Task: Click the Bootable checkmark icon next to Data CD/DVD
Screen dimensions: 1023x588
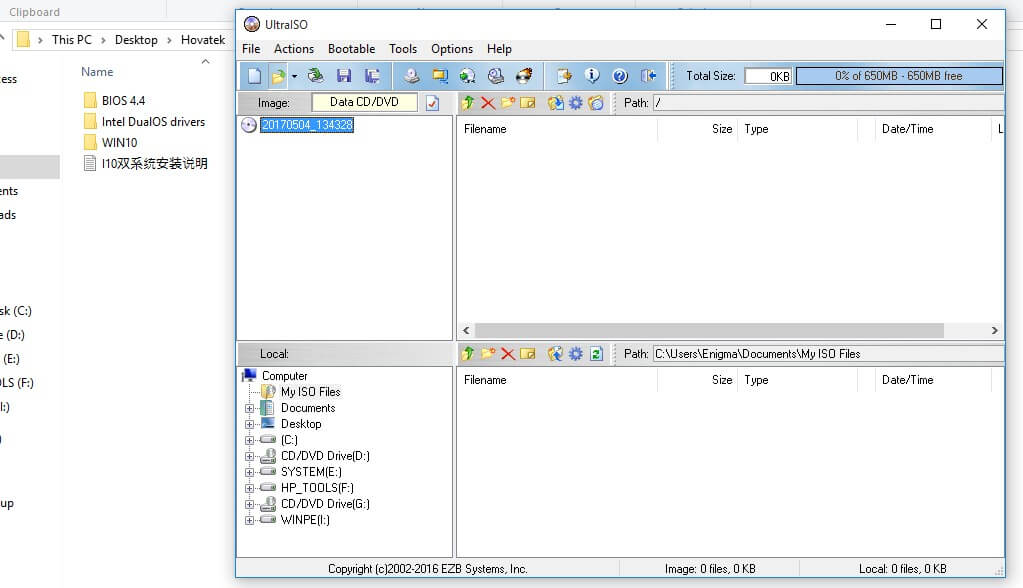Action: pyautogui.click(x=433, y=103)
